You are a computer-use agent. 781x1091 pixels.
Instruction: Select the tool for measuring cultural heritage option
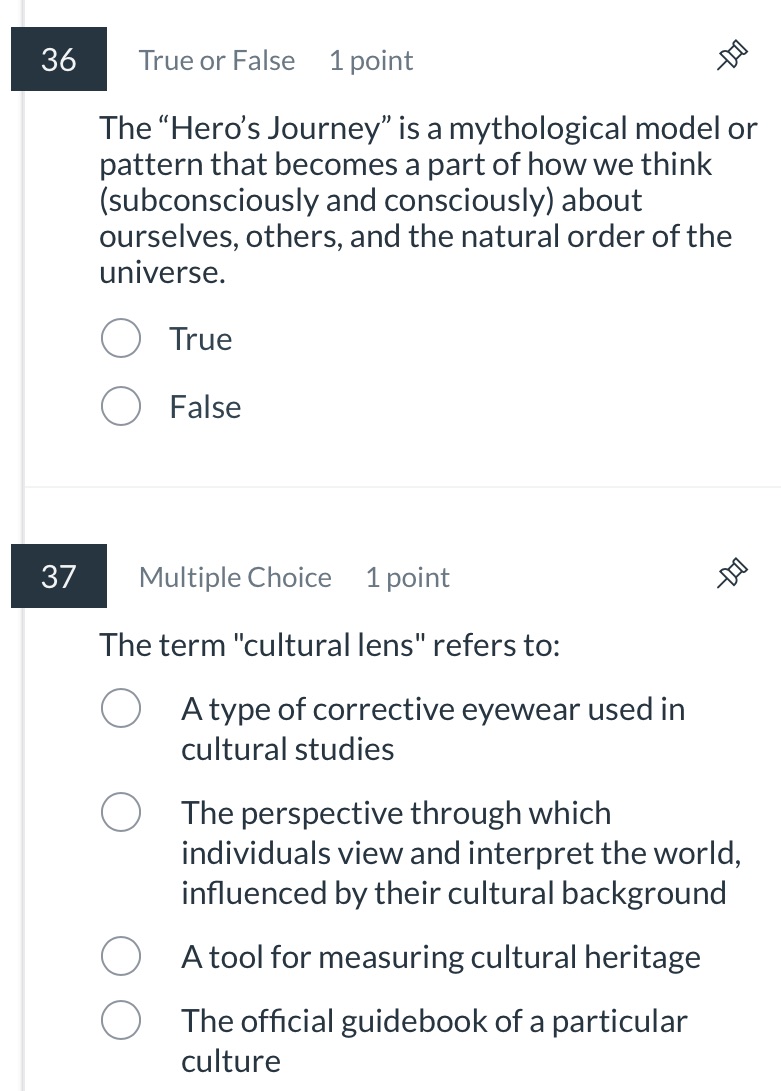coord(120,955)
